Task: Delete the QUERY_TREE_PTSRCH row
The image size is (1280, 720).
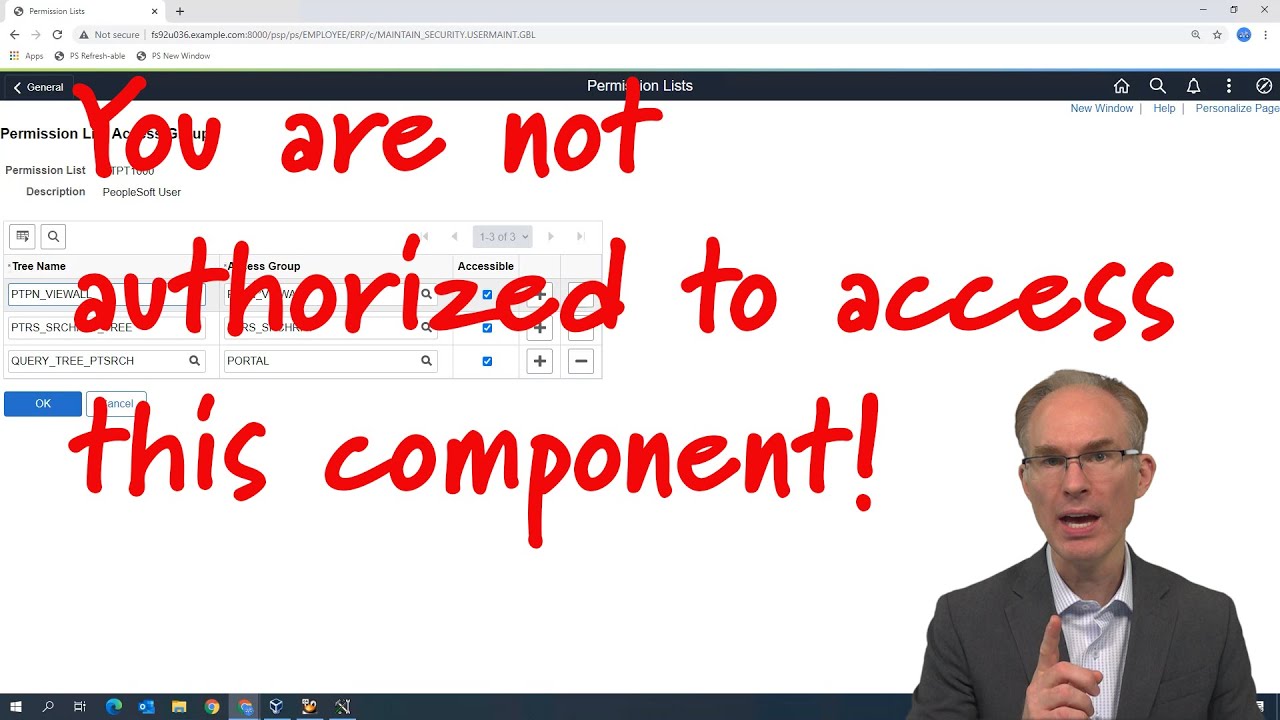Action: [581, 361]
